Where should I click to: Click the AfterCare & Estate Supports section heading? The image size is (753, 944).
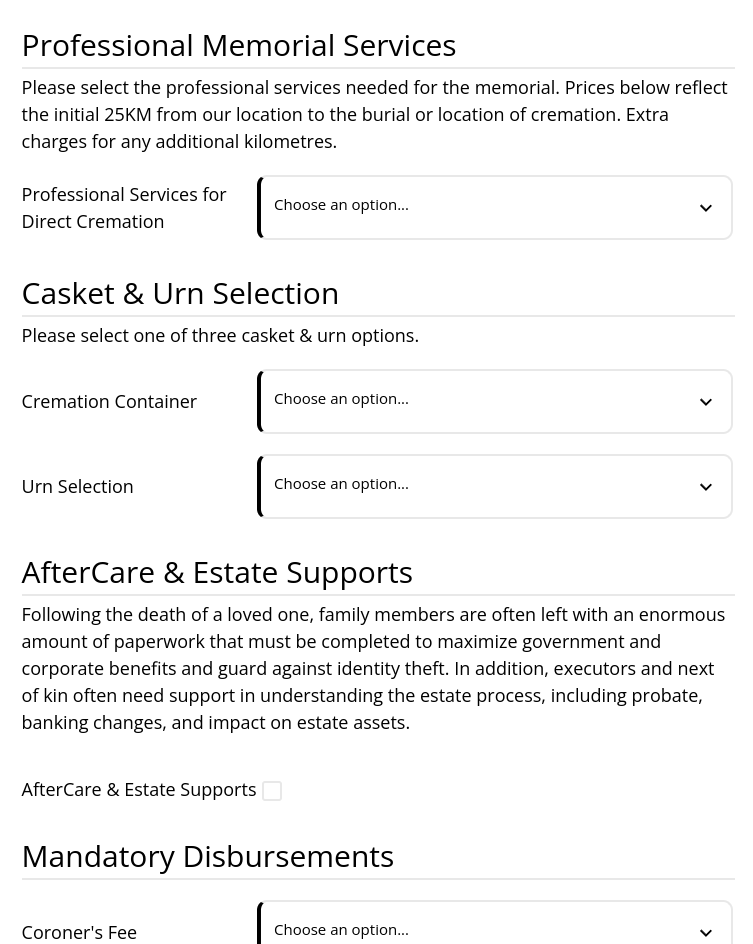pos(217,573)
